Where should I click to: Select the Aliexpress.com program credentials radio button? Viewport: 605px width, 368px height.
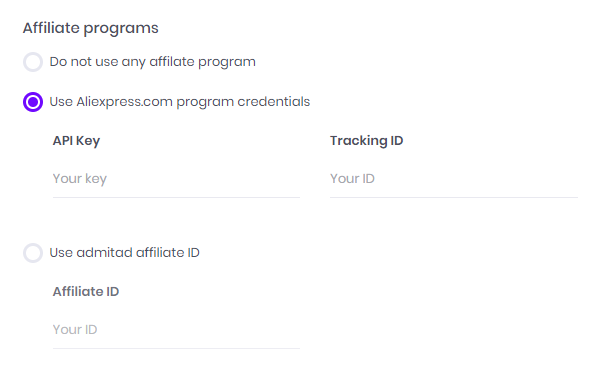pyautogui.click(x=33, y=102)
